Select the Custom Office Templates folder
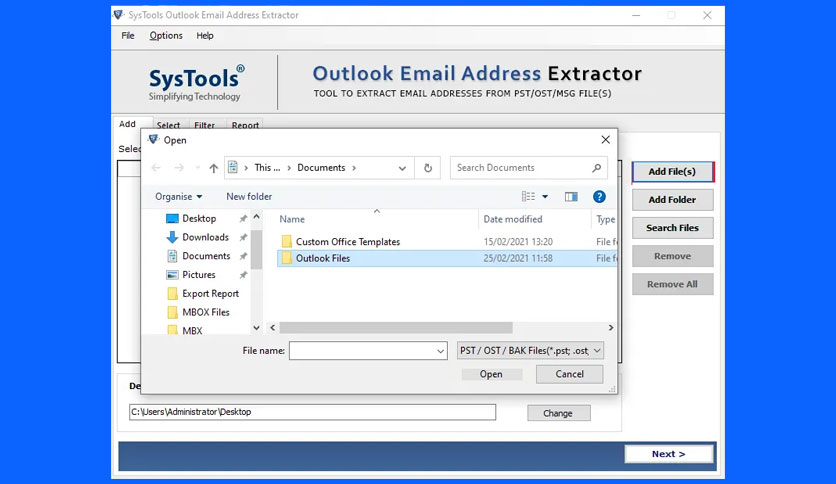The height and width of the screenshot is (484, 836). click(348, 241)
